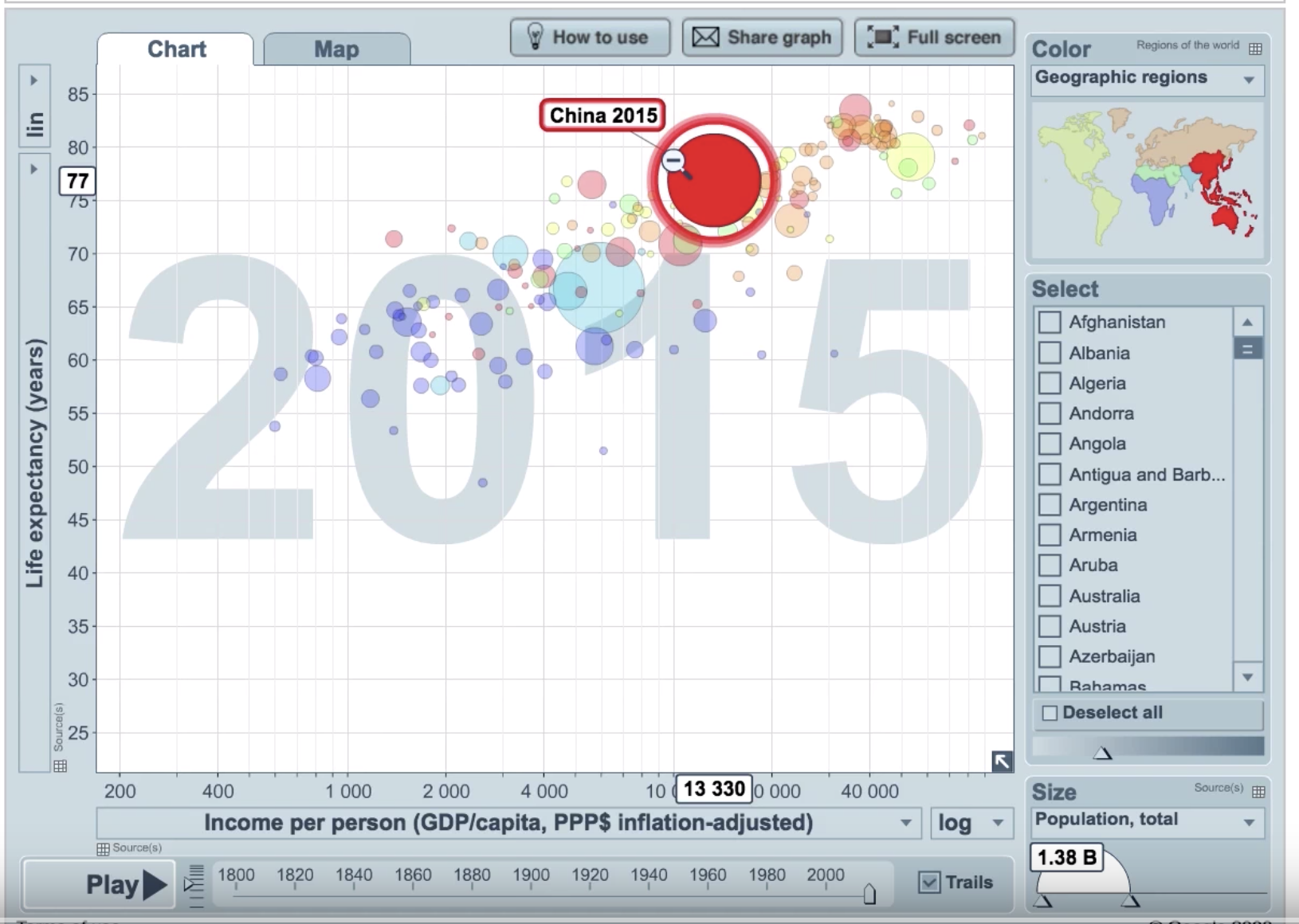Image resolution: width=1299 pixels, height=924 pixels.
Task: Select the Azerbaijan checkbox
Action: pyautogui.click(x=1050, y=656)
